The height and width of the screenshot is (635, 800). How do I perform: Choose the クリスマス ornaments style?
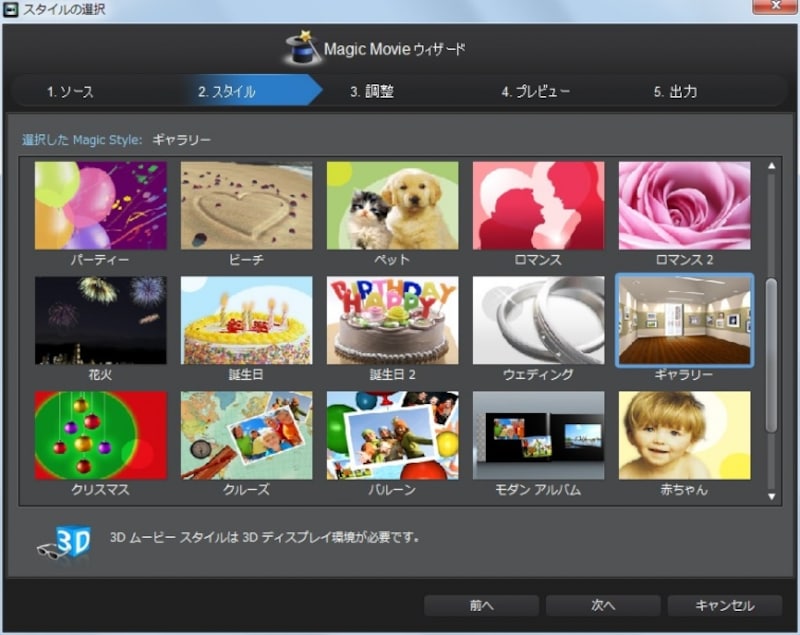coord(100,435)
